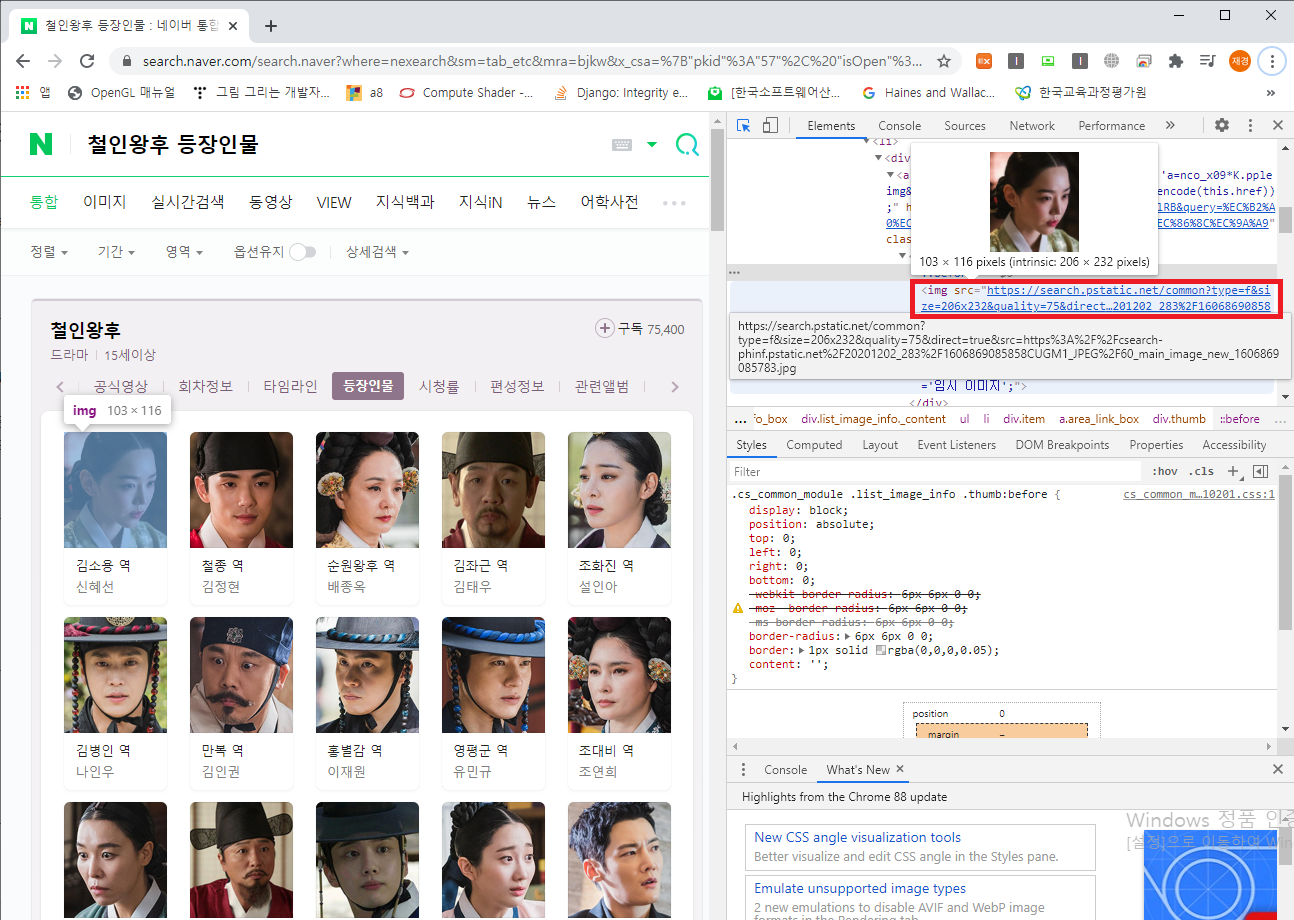Click the Naver search query text box
This screenshot has height=920, width=1294.
point(340,145)
